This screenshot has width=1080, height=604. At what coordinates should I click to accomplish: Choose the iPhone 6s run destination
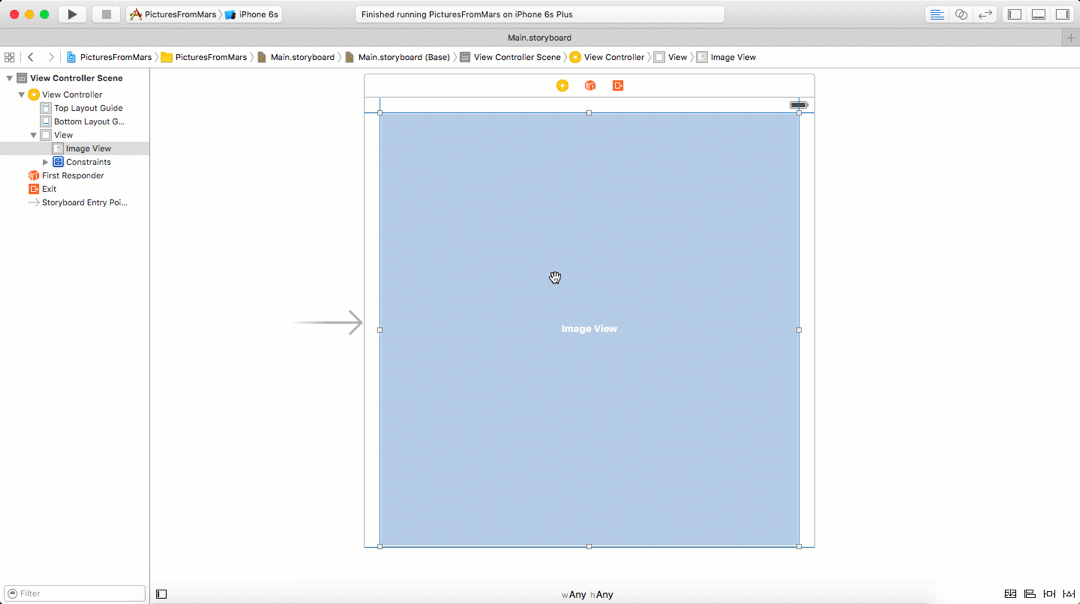(x=252, y=14)
